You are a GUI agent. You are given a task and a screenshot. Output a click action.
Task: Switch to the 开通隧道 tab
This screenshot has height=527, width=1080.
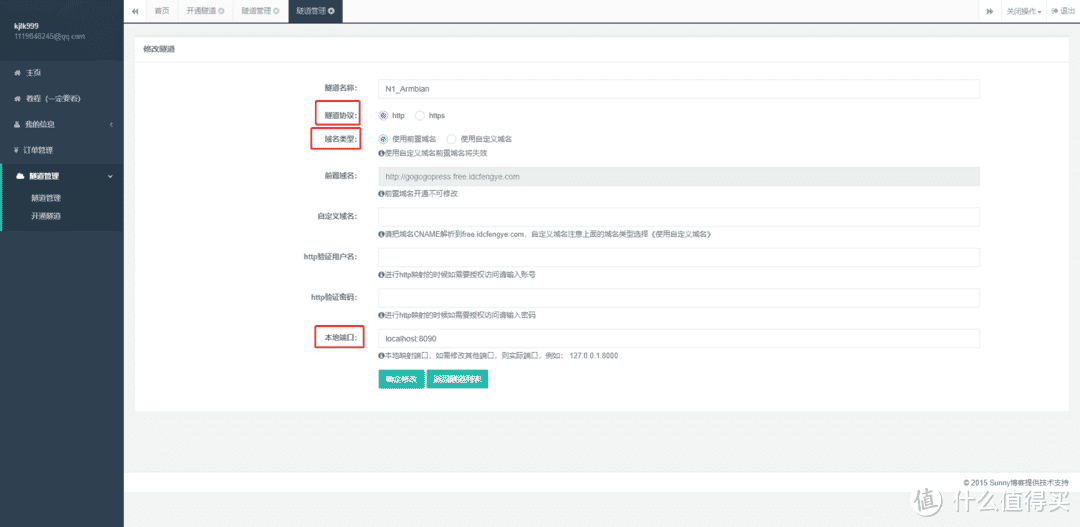[x=205, y=11]
